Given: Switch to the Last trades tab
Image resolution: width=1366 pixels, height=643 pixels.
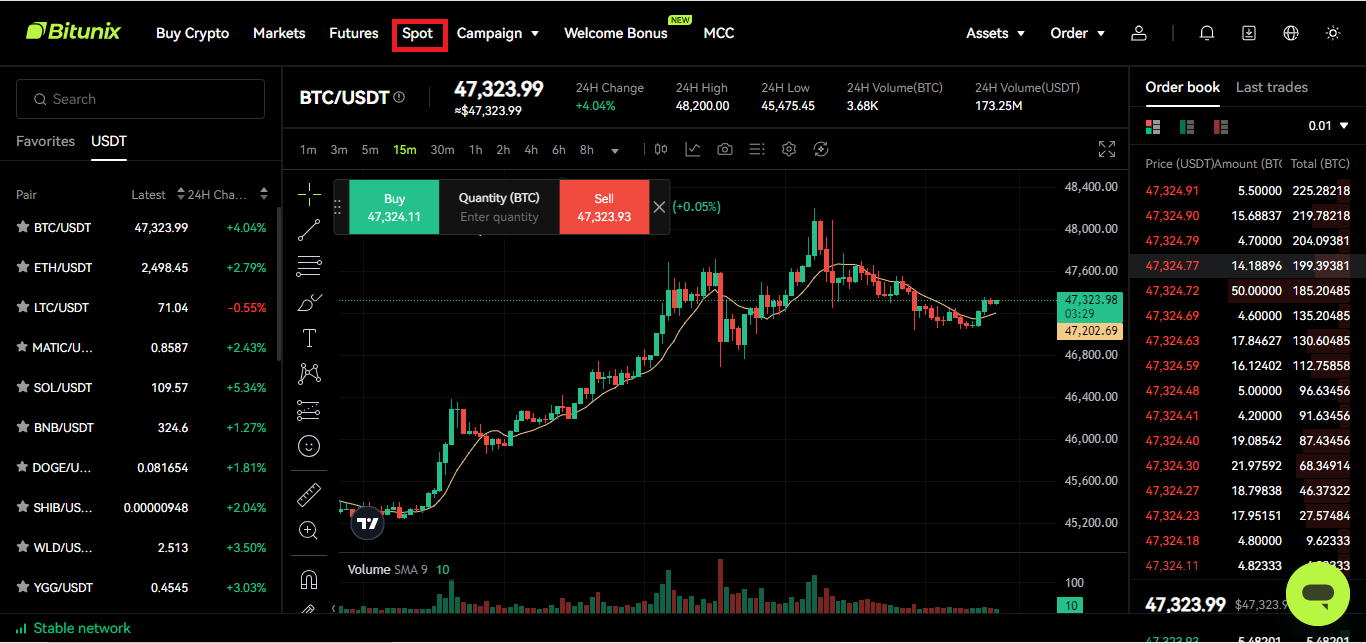Looking at the screenshot, I should pyautogui.click(x=1272, y=87).
